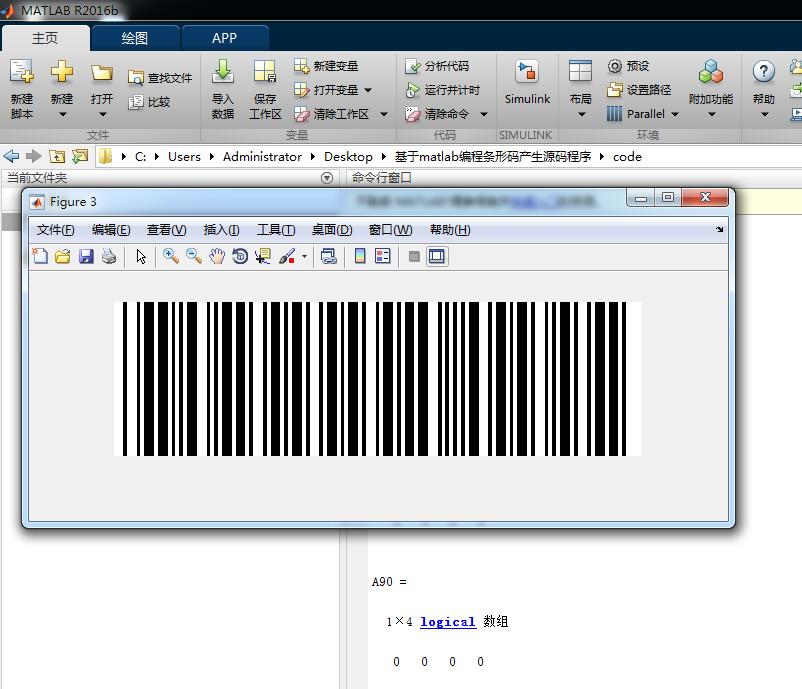Open File (文件) menu in Figure 3
Screen dimensions: 802x689
pyautogui.click(x=55, y=230)
